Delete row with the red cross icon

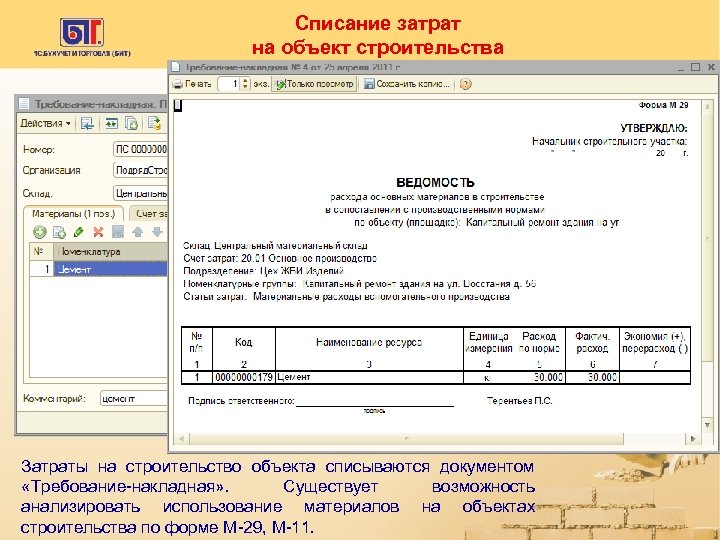coord(98,232)
